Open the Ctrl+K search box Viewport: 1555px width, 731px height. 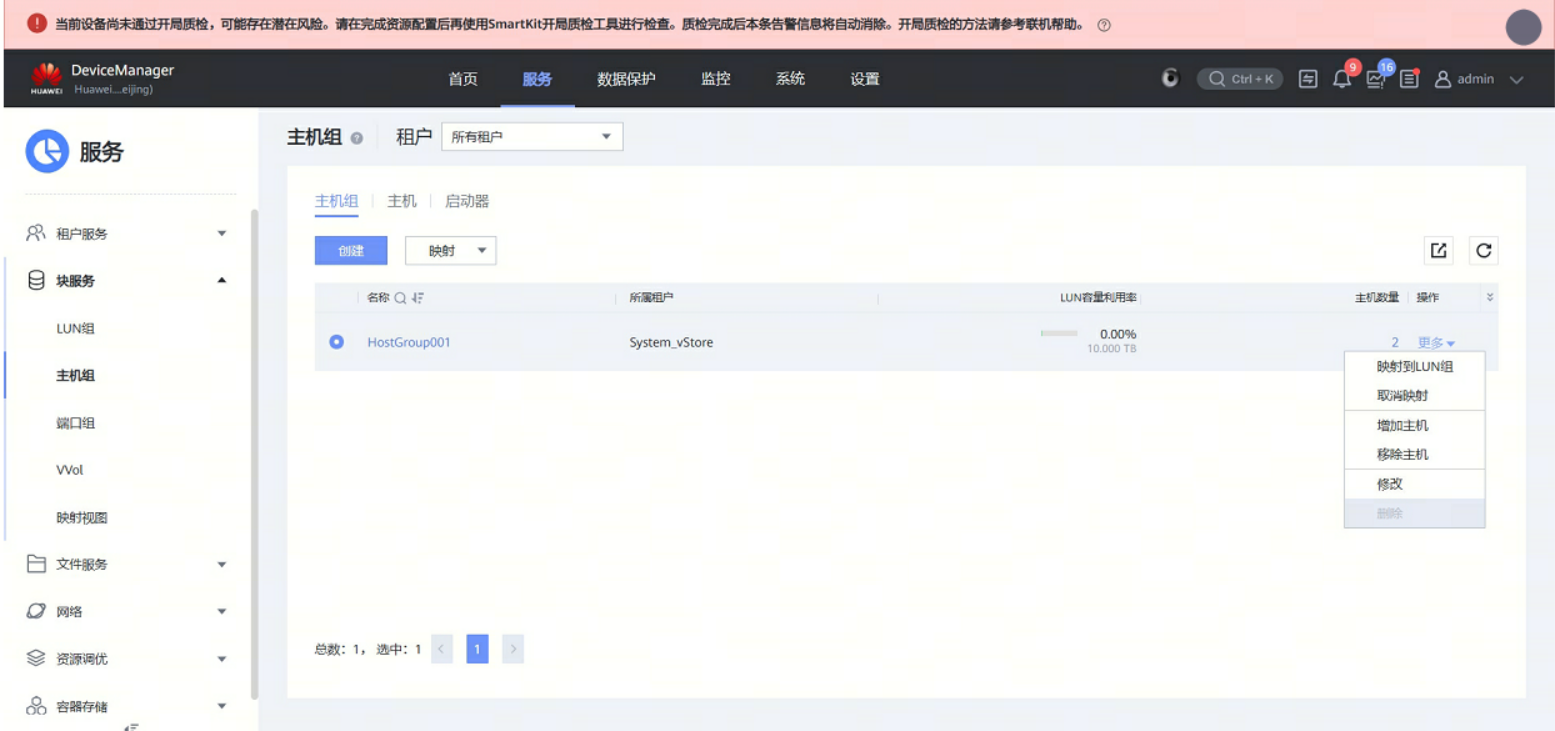1240,79
